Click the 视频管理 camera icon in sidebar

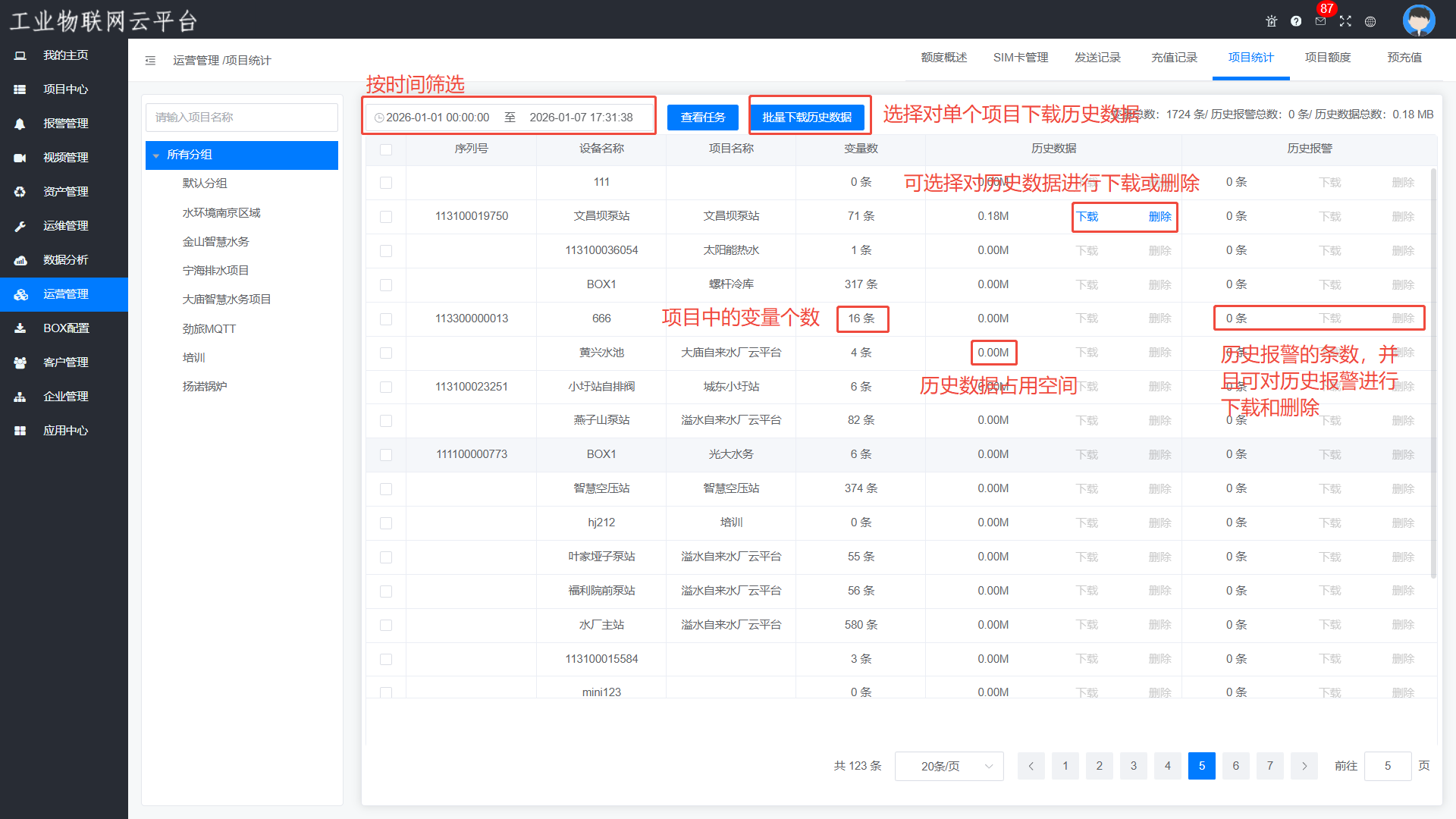(20, 158)
